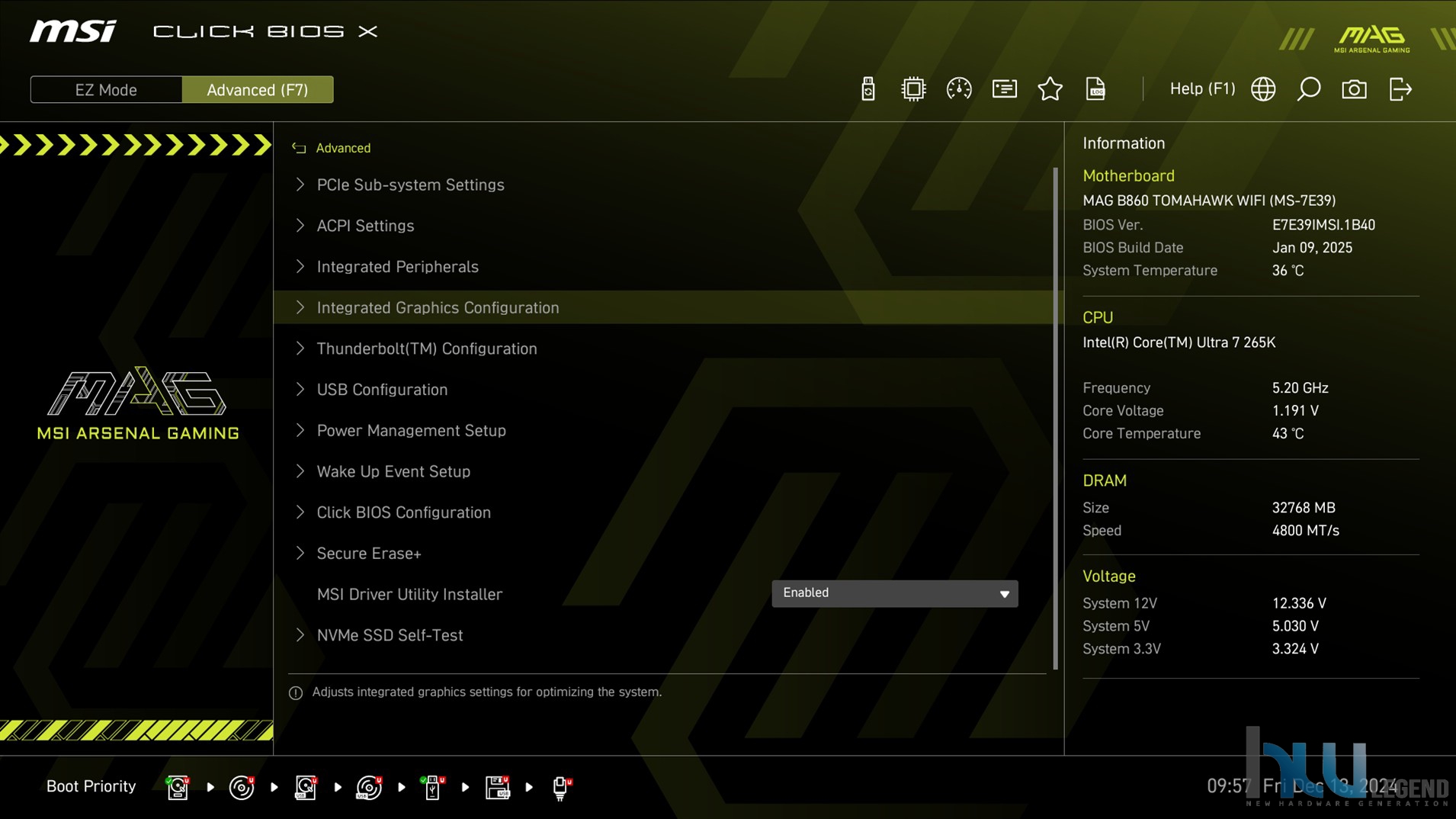
Task: Click BIOS Build Date Jan 09, 2025
Action: (1312, 248)
